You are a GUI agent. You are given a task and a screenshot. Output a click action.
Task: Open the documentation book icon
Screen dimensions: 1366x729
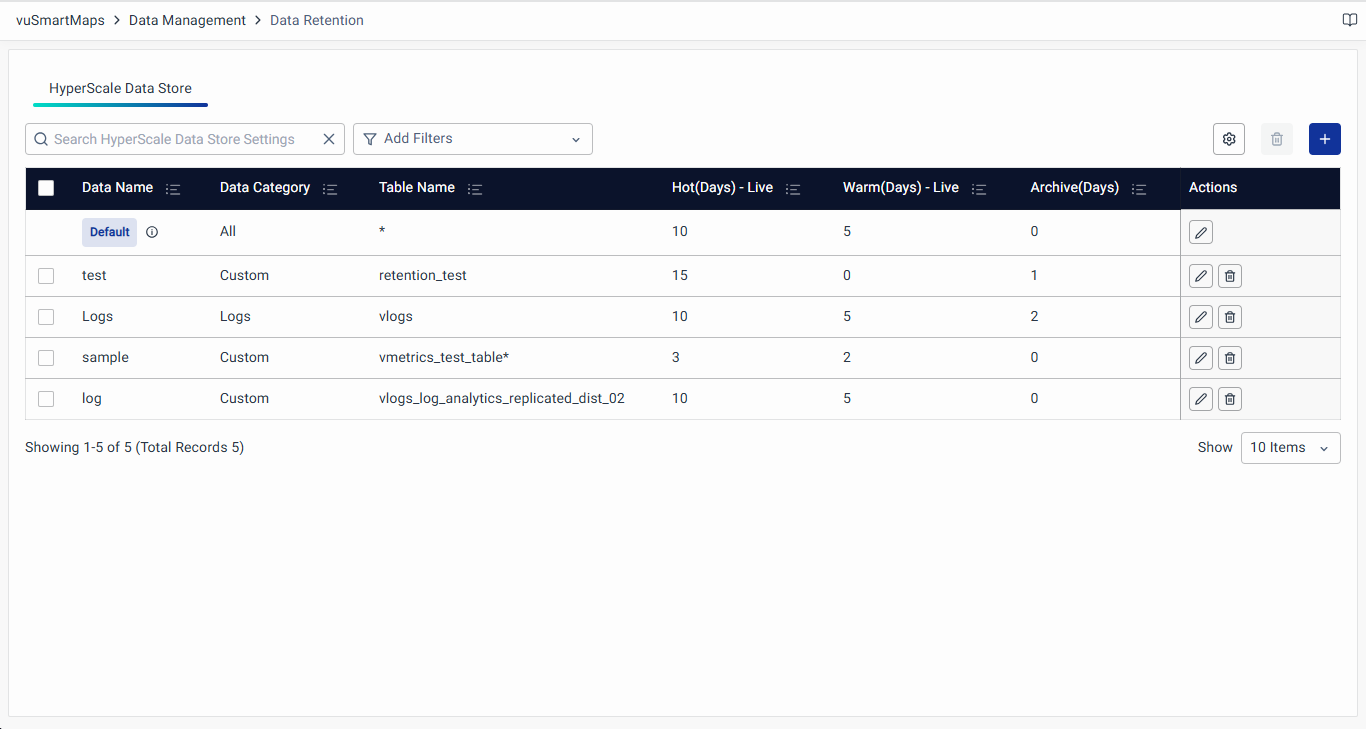(x=1349, y=20)
